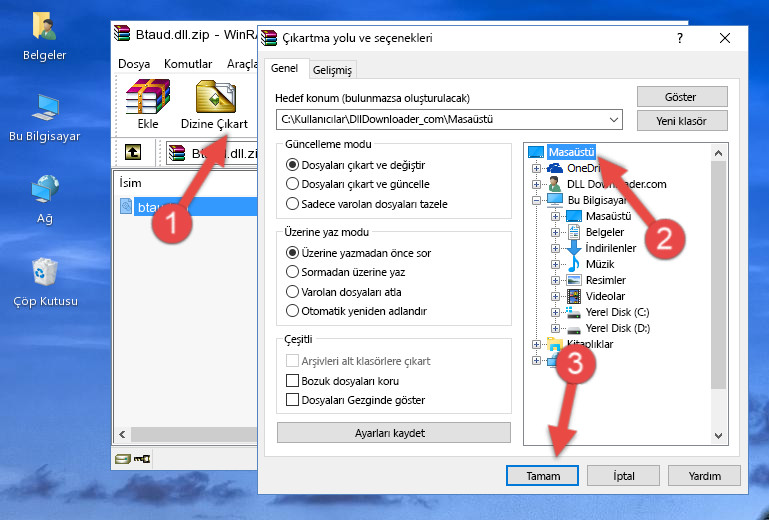Select Resimler picture icon in folder tree
The height and width of the screenshot is (520, 769).
coord(573,280)
